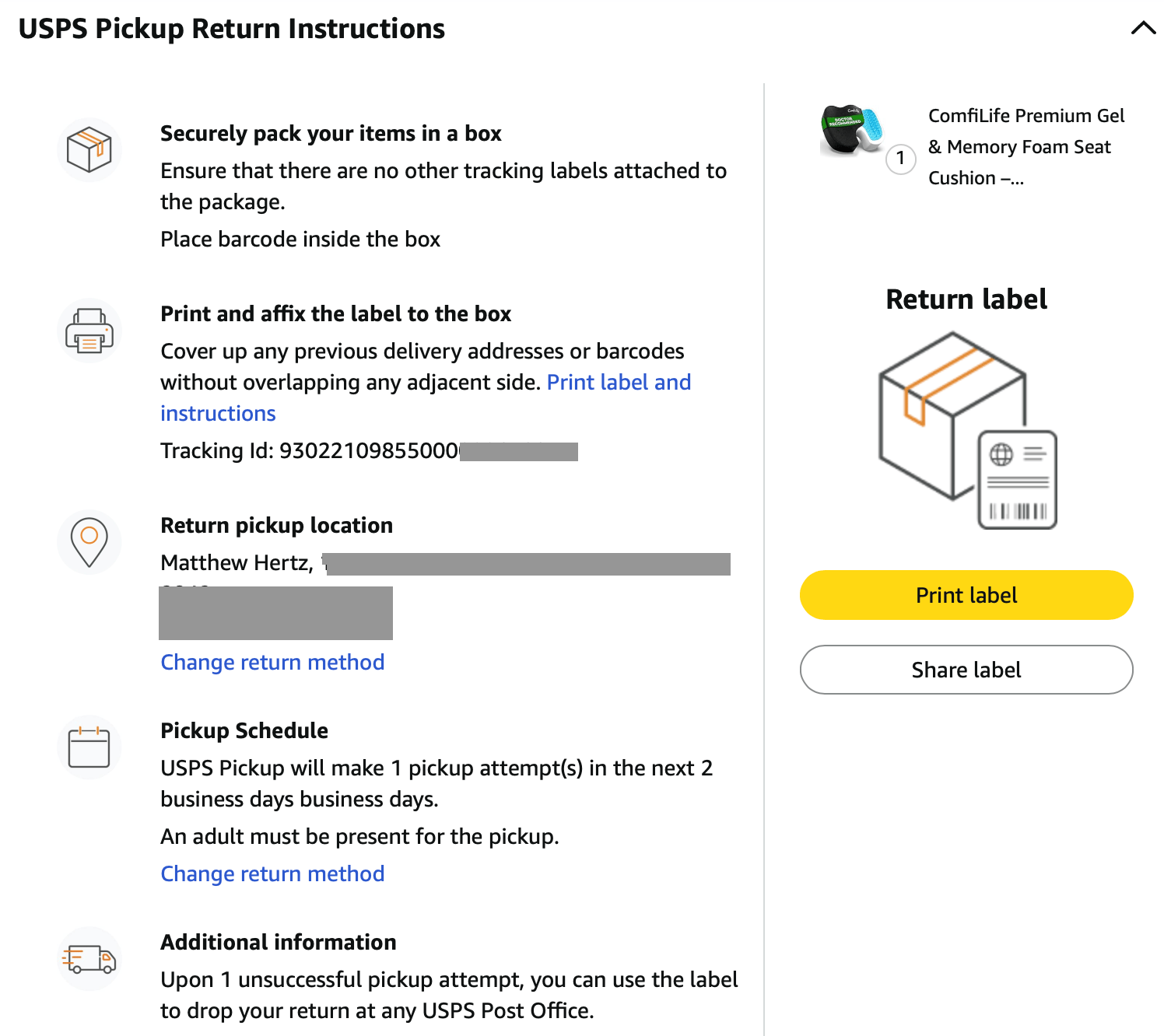Collapse the USPS Pickup Return Instructions section

tap(1143, 29)
